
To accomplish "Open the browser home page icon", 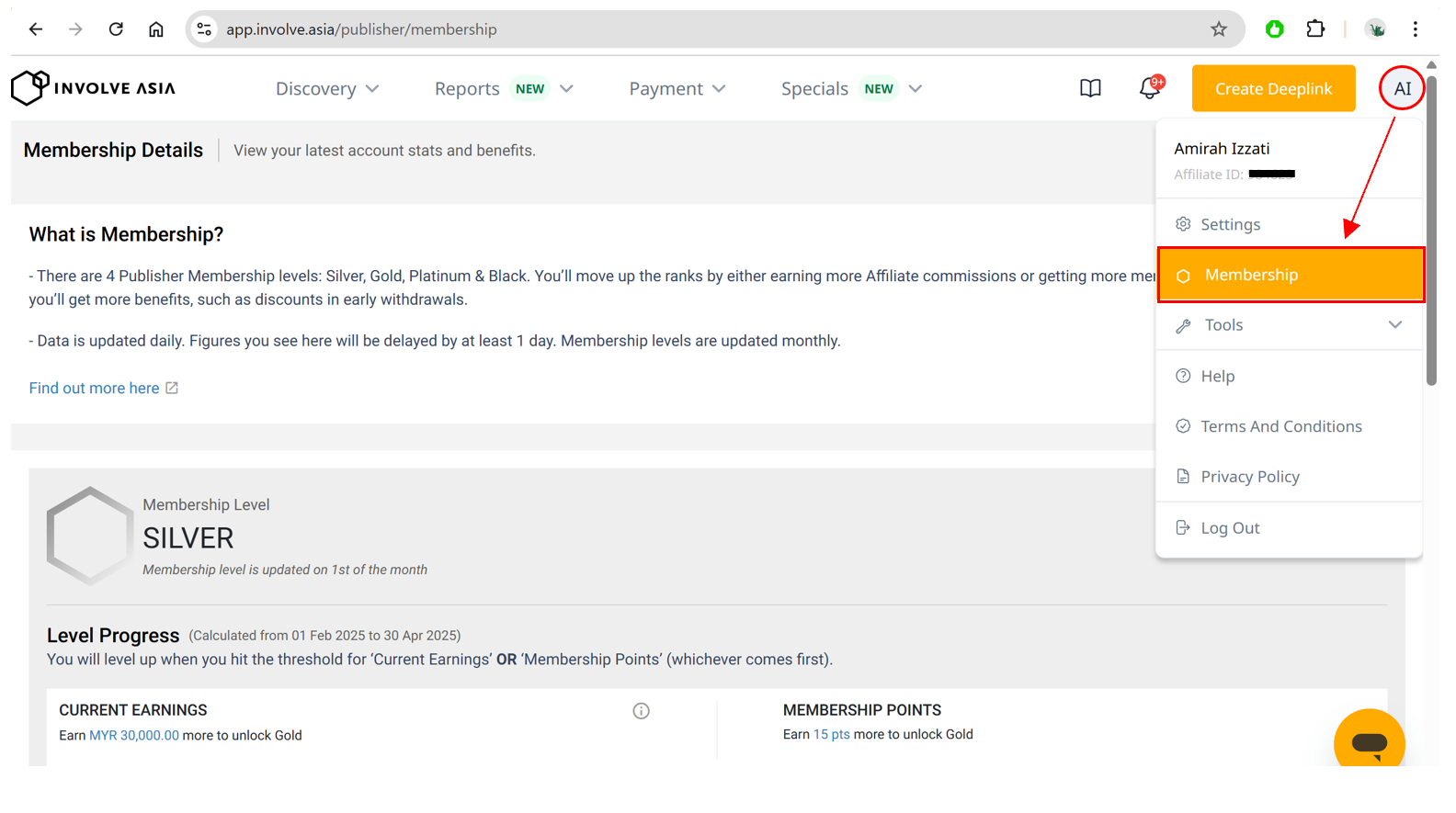I will point(156,29).
